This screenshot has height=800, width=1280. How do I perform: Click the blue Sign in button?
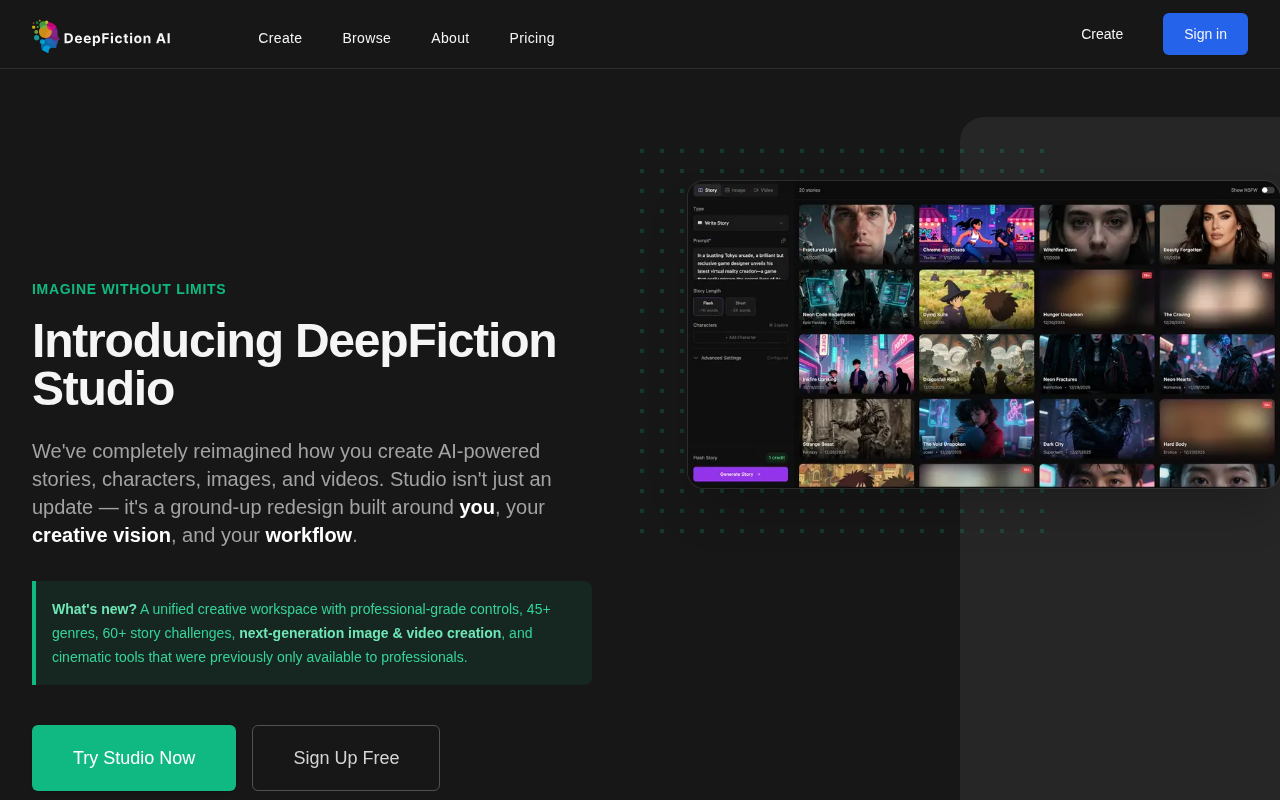1205,34
